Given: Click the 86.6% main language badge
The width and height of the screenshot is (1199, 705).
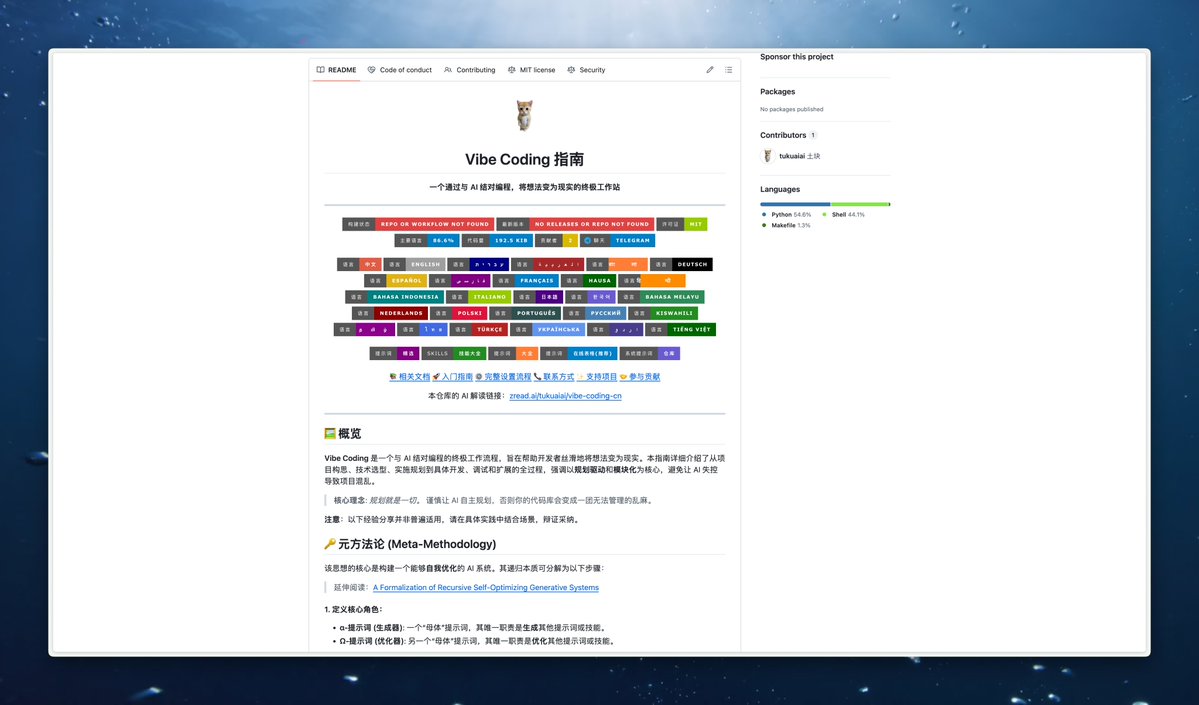Looking at the screenshot, I should click(x=427, y=240).
